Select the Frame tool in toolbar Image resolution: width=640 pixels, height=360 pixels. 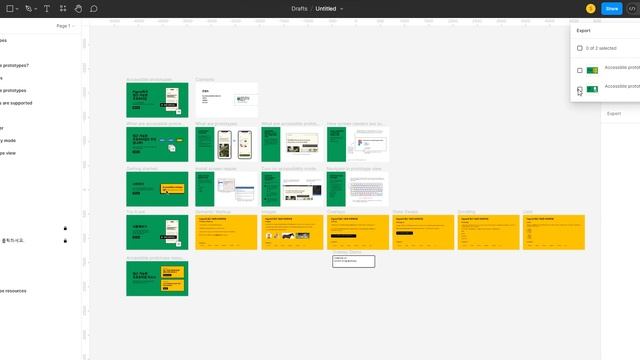tap(10, 9)
